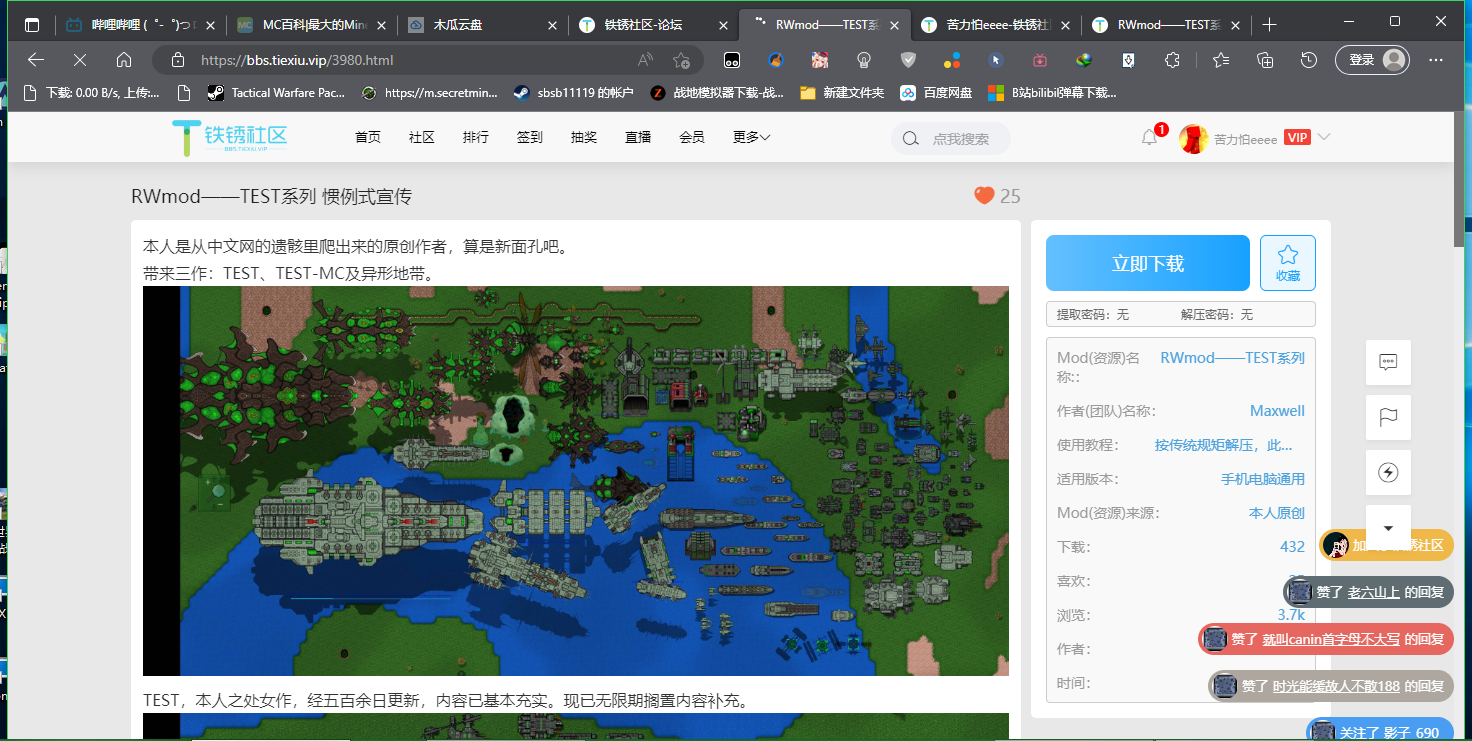Screen dimensions: 1472x741
Task: Click the 立即下载 download button
Action: 1147,263
